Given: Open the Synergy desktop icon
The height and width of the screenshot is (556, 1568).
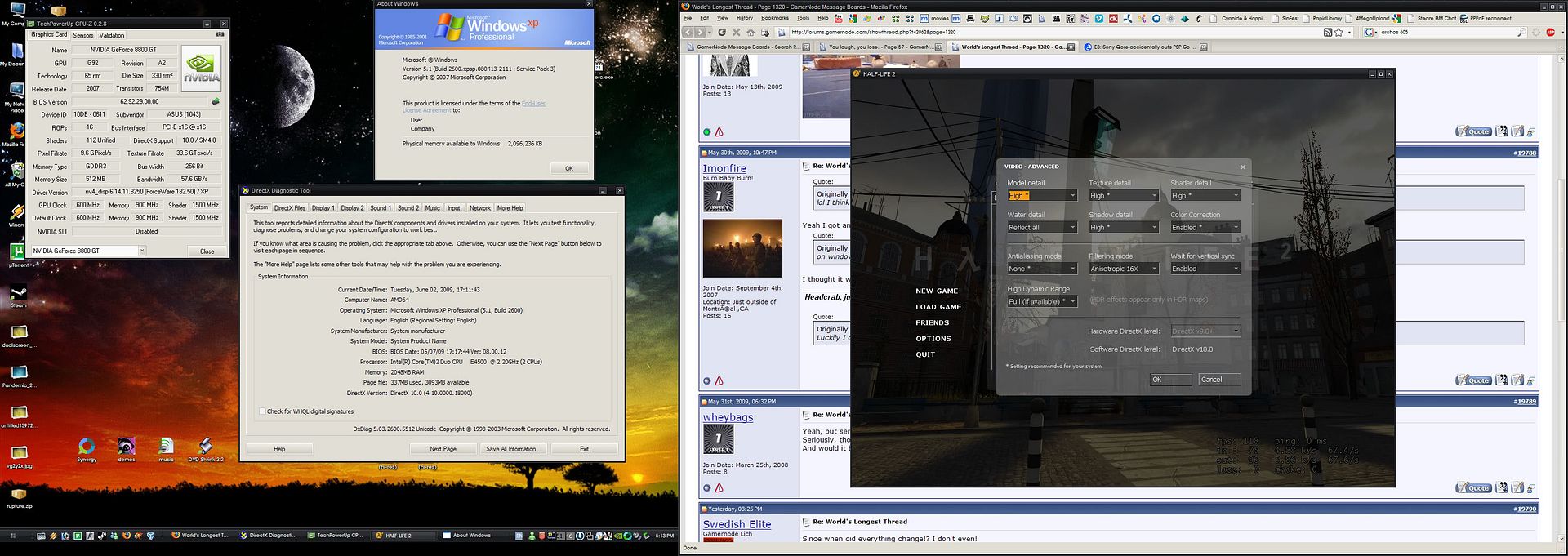Looking at the screenshot, I should click(87, 450).
